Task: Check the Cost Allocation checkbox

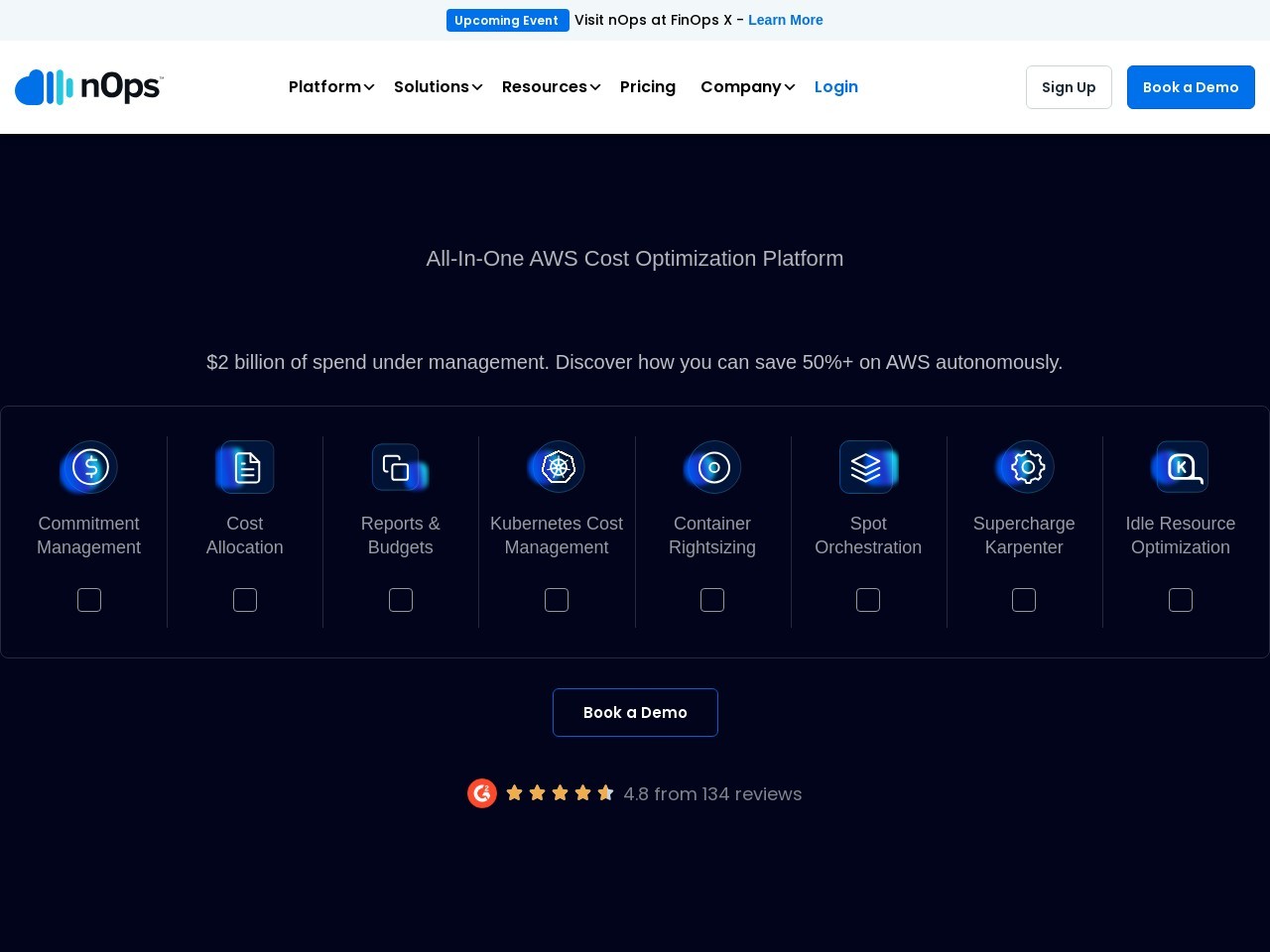Action: click(x=245, y=600)
